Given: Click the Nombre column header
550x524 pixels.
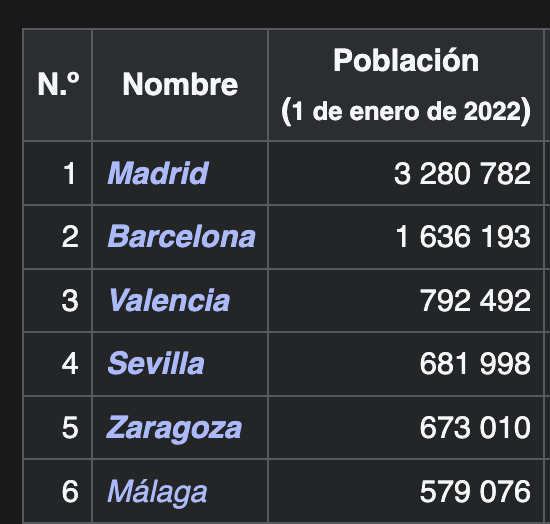Looking at the screenshot, I should tap(180, 84).
